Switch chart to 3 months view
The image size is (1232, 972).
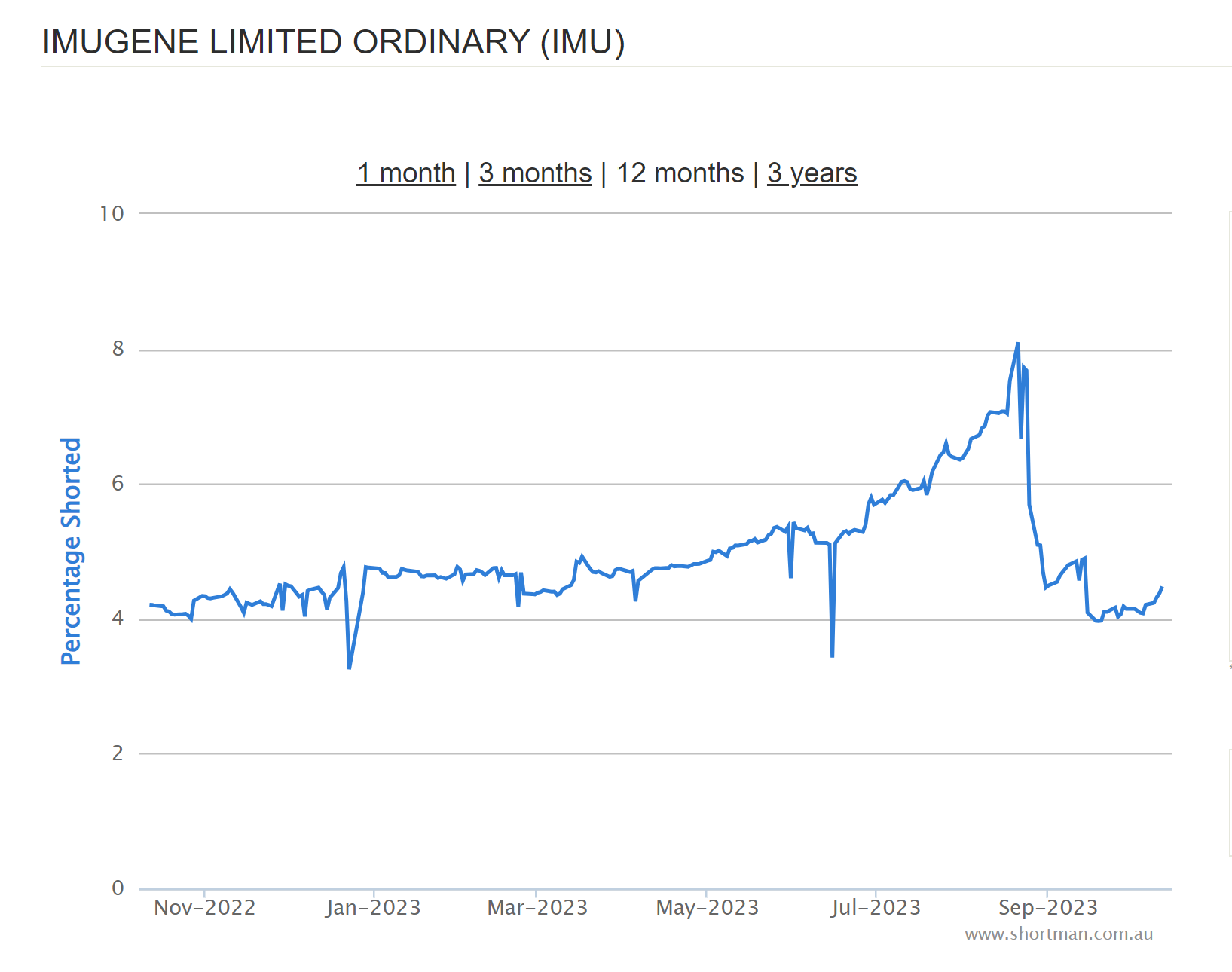(535, 173)
